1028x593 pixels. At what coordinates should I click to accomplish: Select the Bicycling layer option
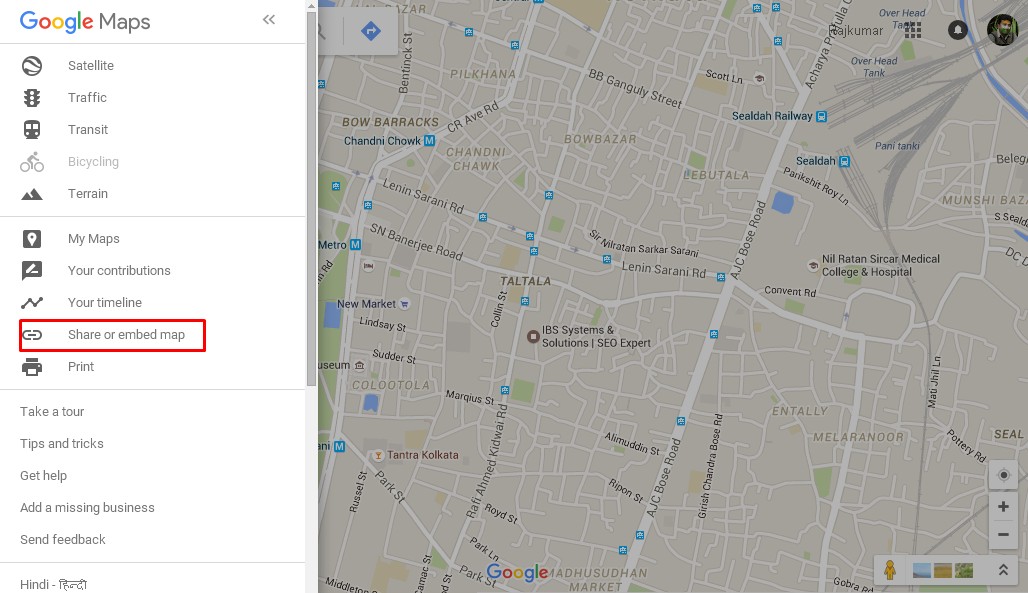[x=93, y=161]
